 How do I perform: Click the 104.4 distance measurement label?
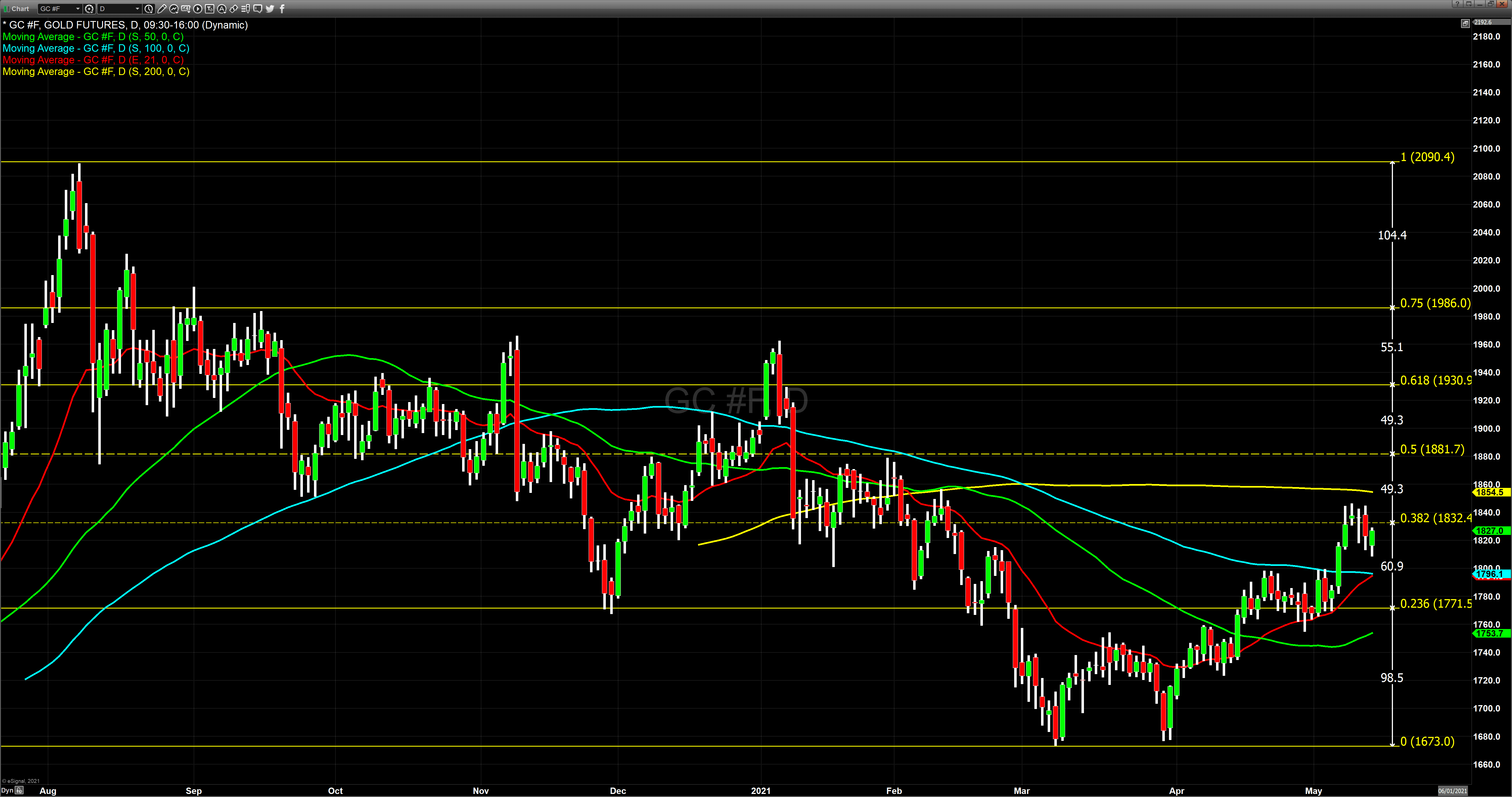pyautogui.click(x=1392, y=235)
